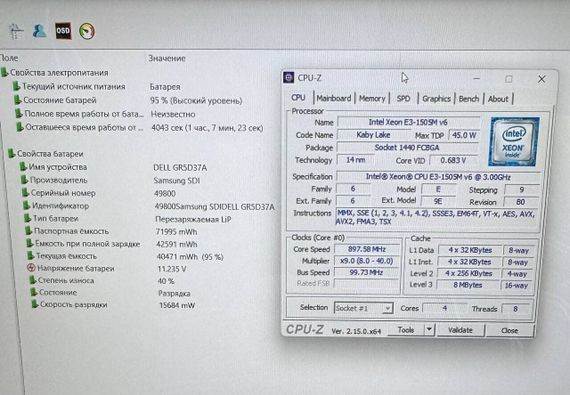The image size is (570, 395).
Task: Expand the Tools dropdown arrow
Action: click(429, 330)
